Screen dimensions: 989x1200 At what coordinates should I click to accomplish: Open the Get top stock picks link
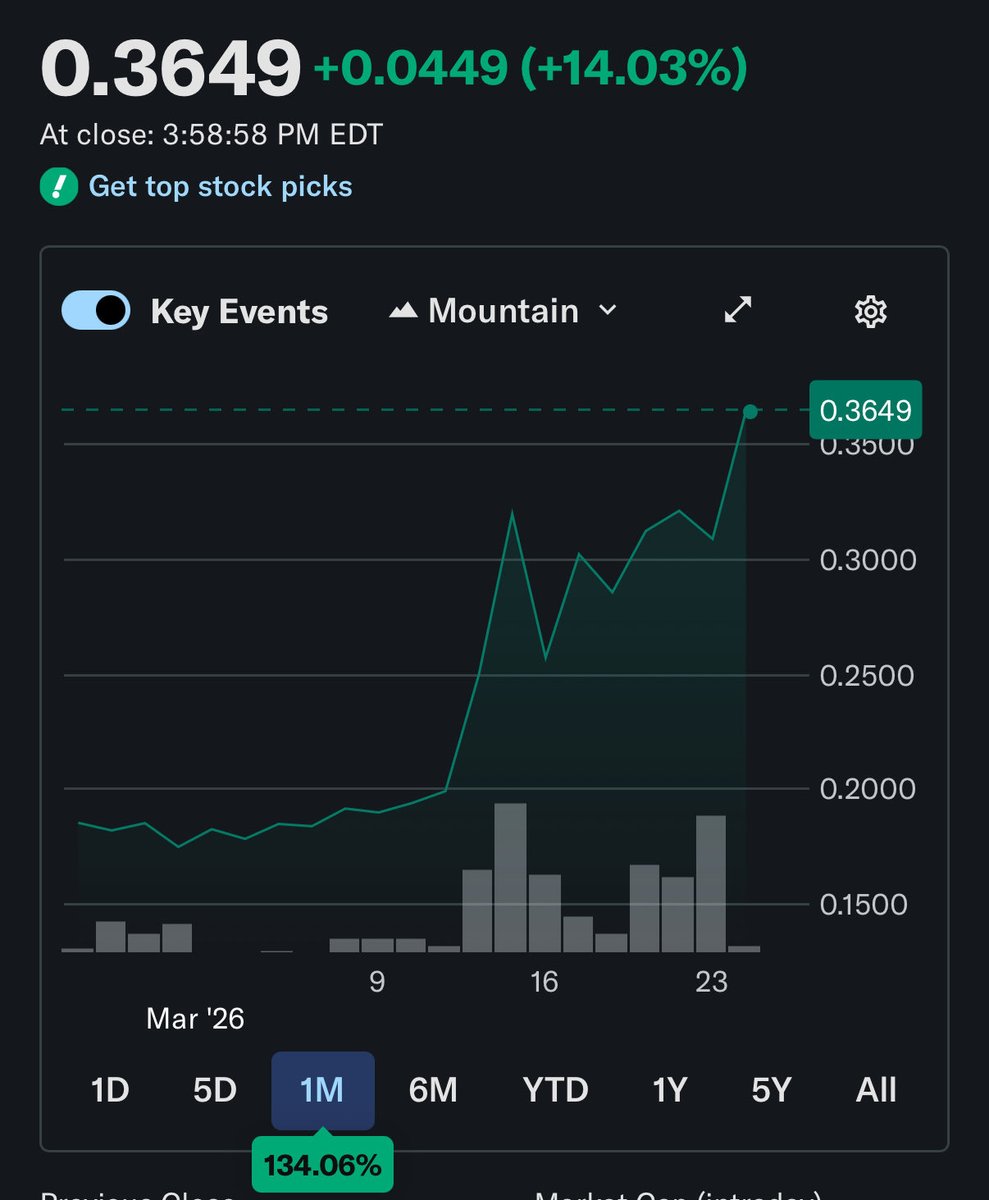(x=221, y=186)
